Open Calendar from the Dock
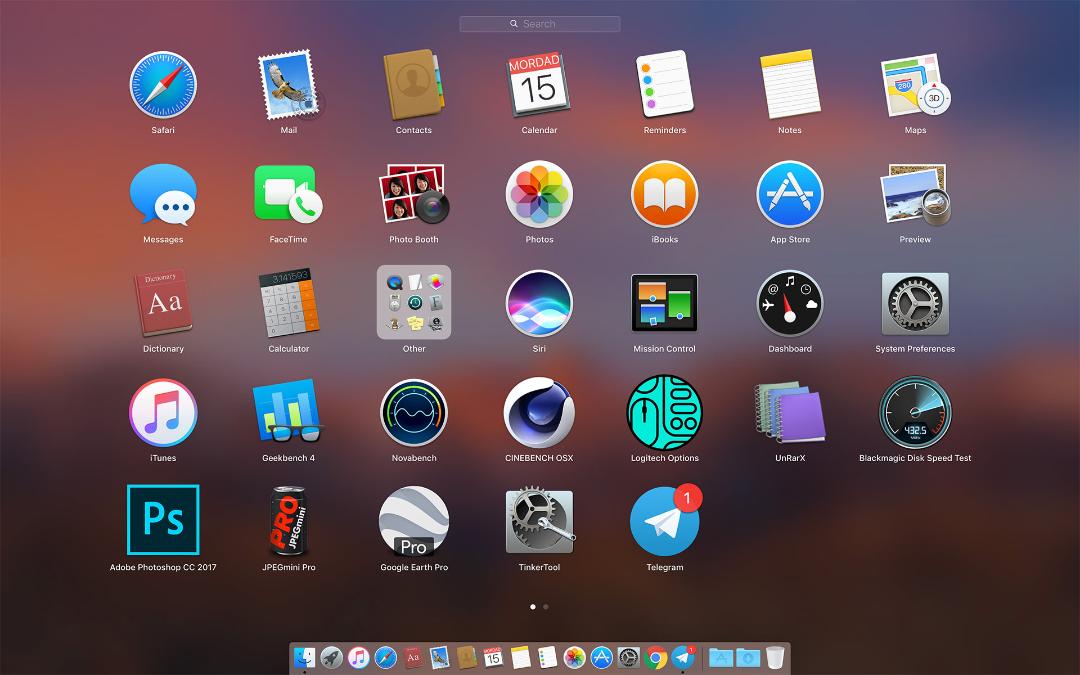 pyautogui.click(x=493, y=657)
